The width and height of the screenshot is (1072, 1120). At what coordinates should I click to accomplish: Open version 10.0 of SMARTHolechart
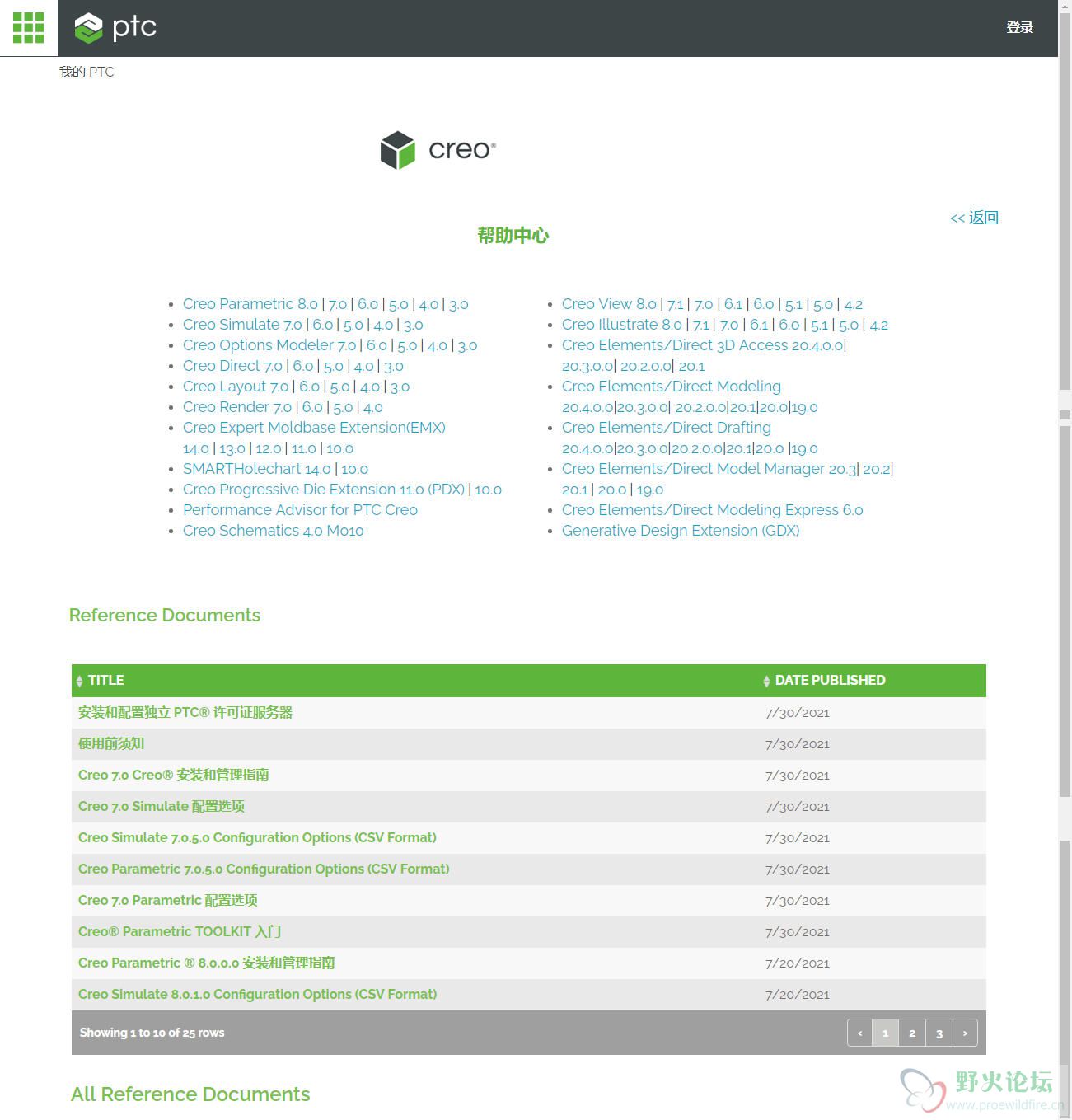[x=354, y=469]
